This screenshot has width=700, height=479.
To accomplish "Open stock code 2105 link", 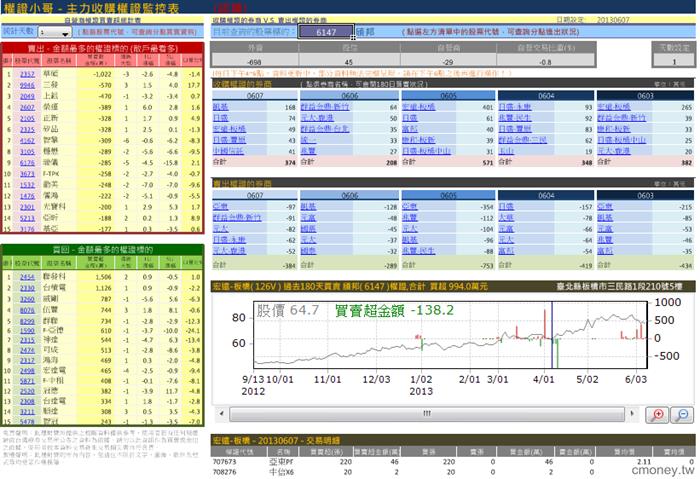I will click(27, 119).
